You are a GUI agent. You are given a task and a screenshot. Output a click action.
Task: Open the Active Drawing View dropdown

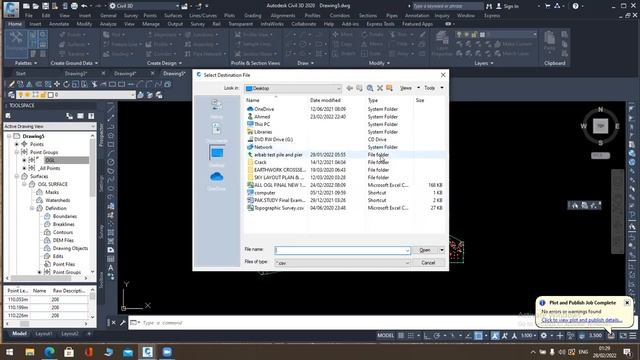pyautogui.click(x=49, y=127)
